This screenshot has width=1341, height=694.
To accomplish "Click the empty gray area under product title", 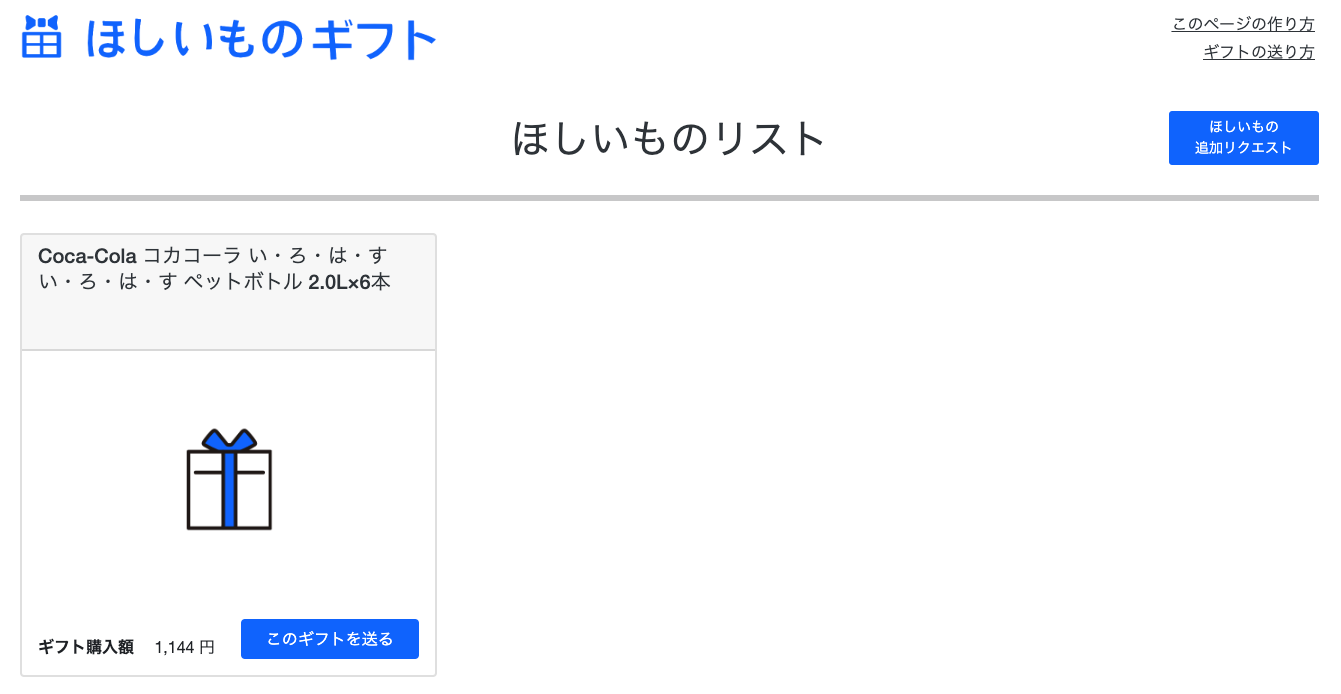I will (229, 322).
